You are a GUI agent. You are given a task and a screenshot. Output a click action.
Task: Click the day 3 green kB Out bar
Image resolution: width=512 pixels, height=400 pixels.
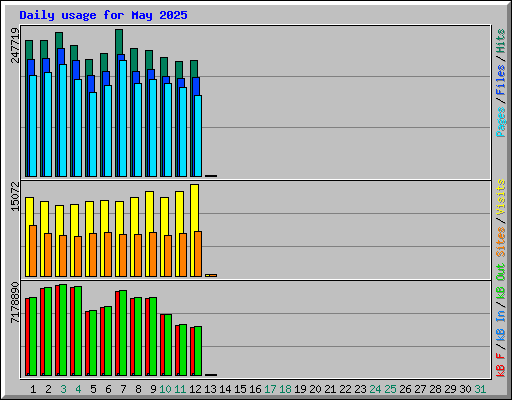[x=63, y=330]
